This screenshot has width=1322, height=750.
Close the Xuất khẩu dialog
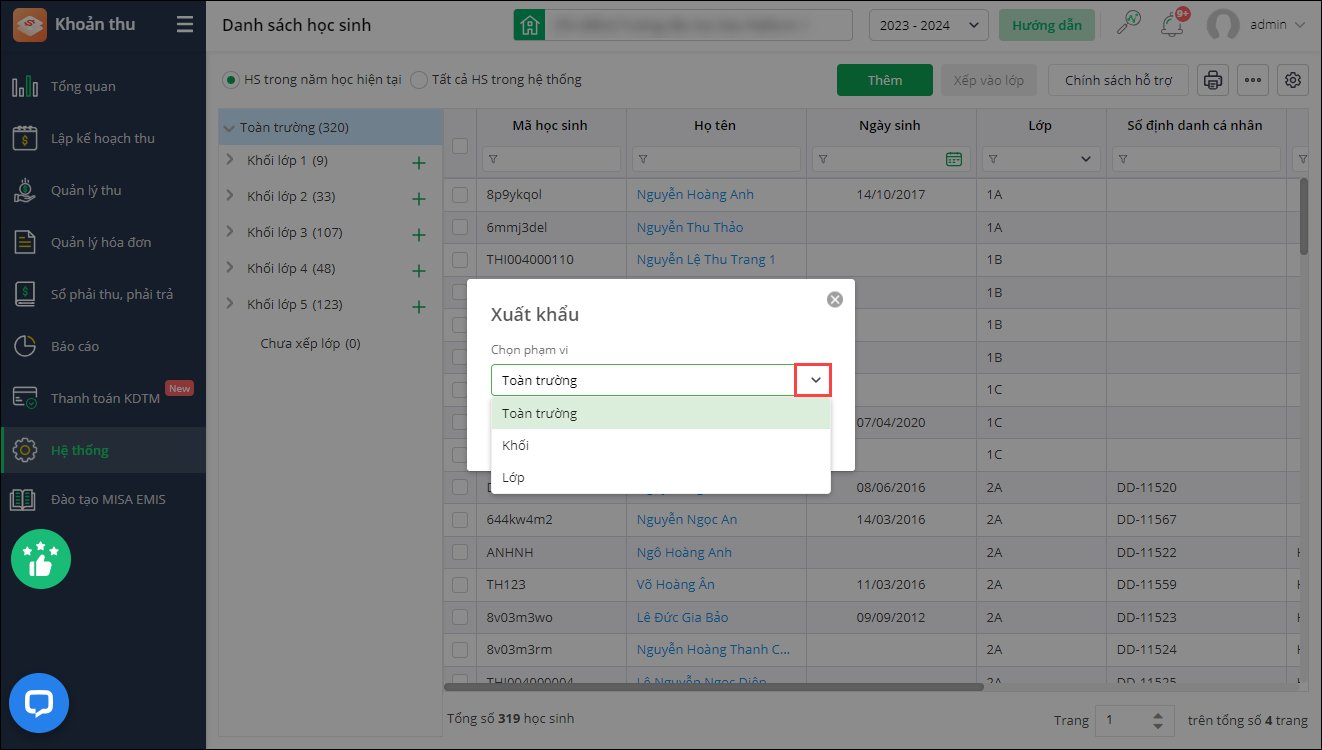tap(835, 299)
